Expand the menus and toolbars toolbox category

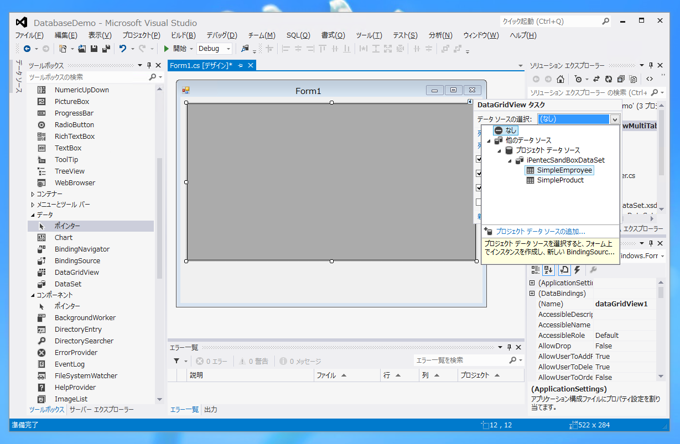(33, 205)
